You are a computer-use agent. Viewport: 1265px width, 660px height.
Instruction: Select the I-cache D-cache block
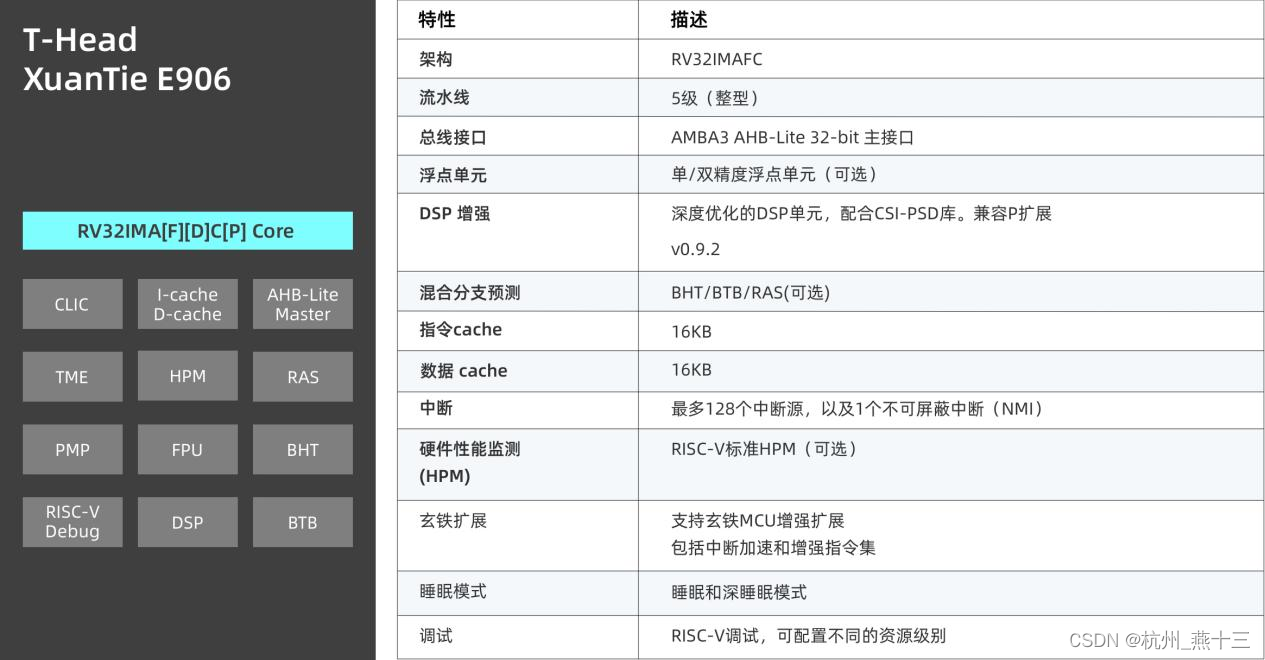coord(188,304)
